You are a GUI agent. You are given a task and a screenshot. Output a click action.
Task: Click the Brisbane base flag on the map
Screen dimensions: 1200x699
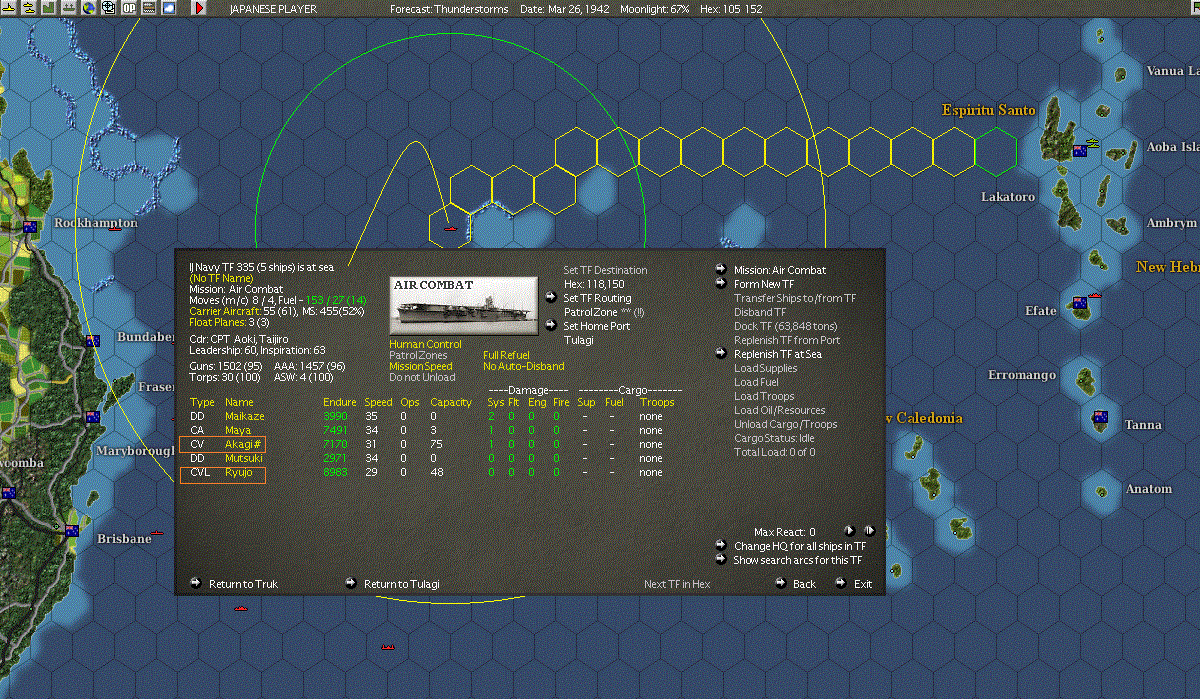pyautogui.click(x=72, y=531)
